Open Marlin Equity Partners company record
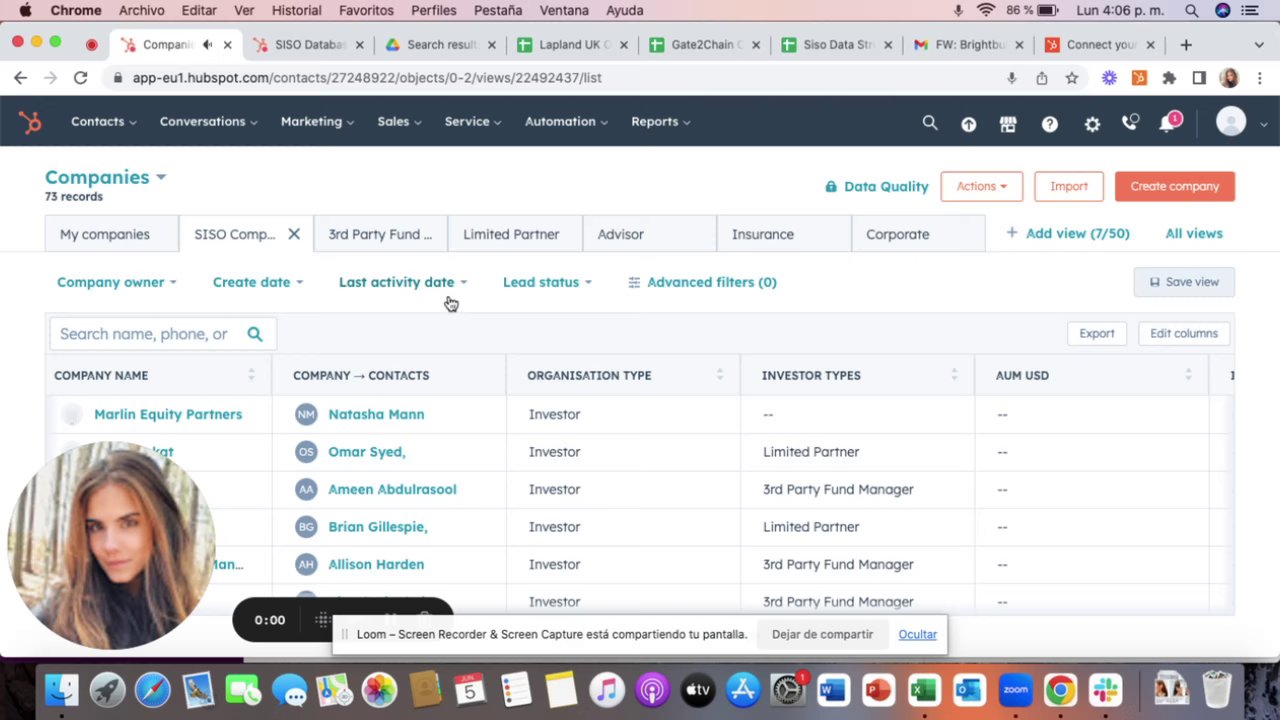This screenshot has width=1280, height=720. (168, 414)
